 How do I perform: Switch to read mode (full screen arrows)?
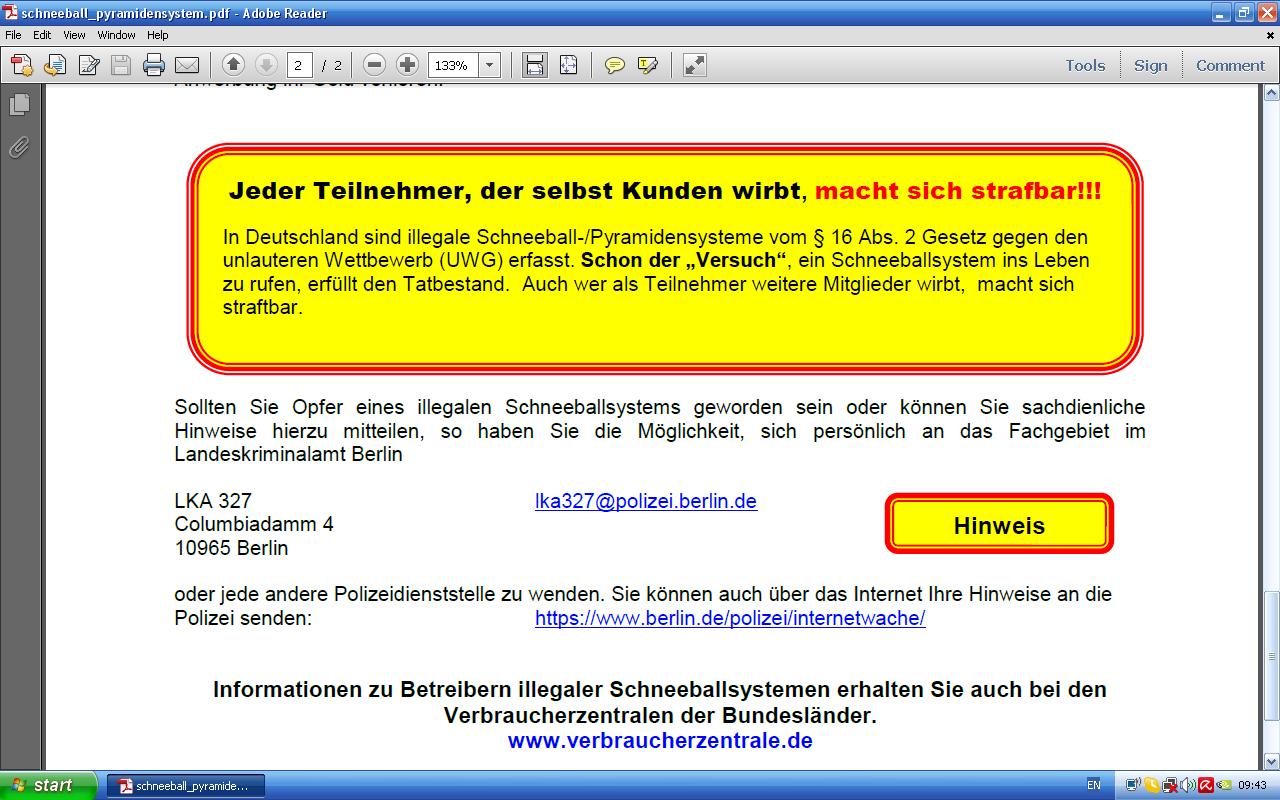(x=694, y=66)
